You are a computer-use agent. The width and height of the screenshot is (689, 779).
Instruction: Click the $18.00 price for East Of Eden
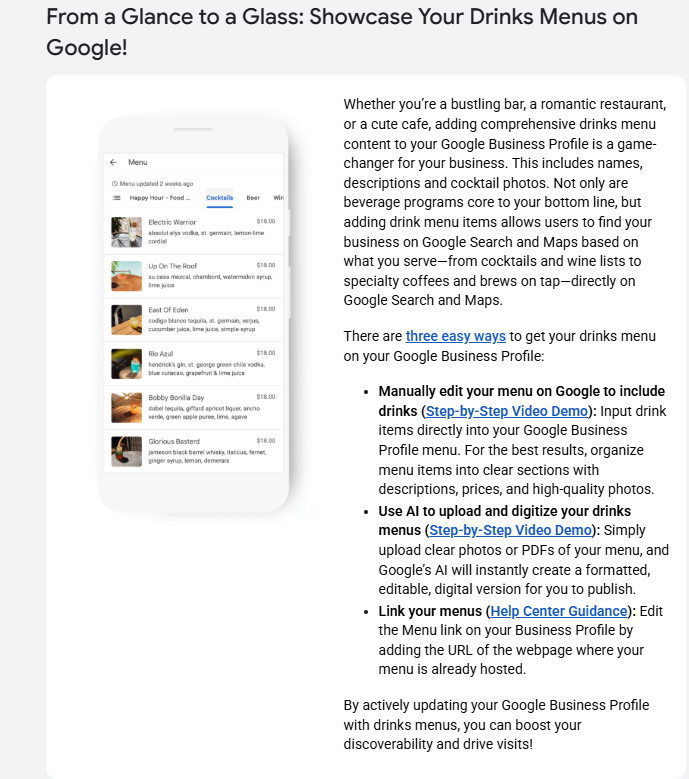[x=266, y=309]
